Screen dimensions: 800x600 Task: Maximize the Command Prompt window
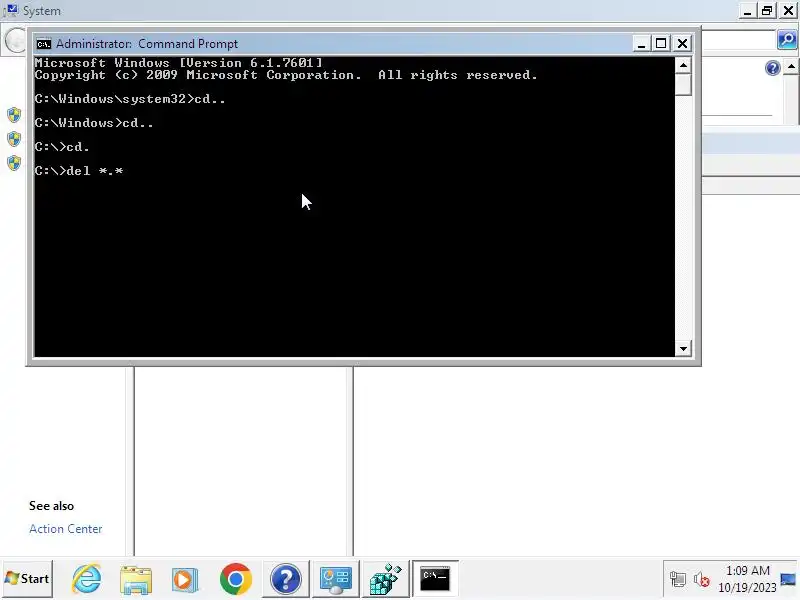point(661,44)
